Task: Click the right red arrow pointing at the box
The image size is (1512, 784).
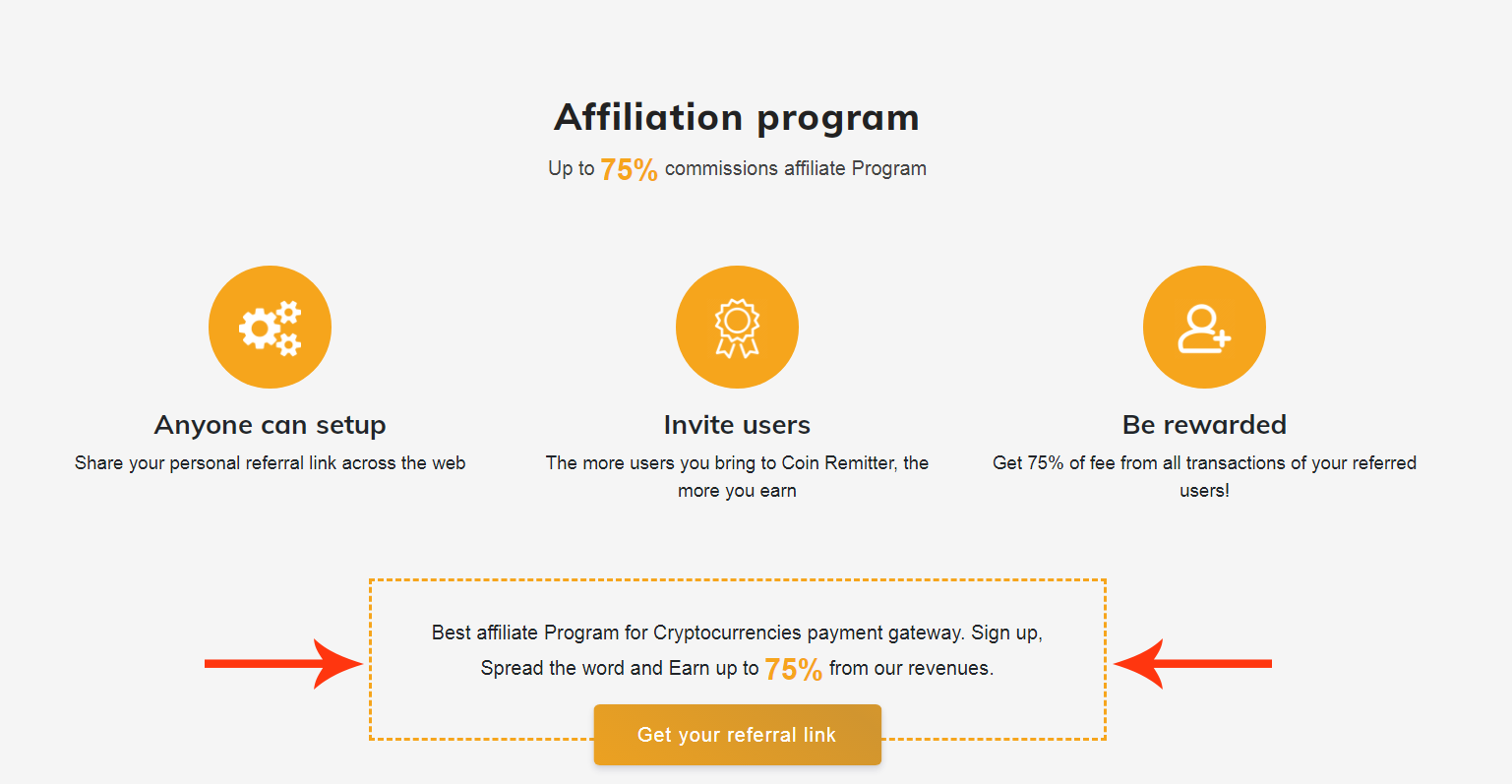Action: click(x=1192, y=664)
